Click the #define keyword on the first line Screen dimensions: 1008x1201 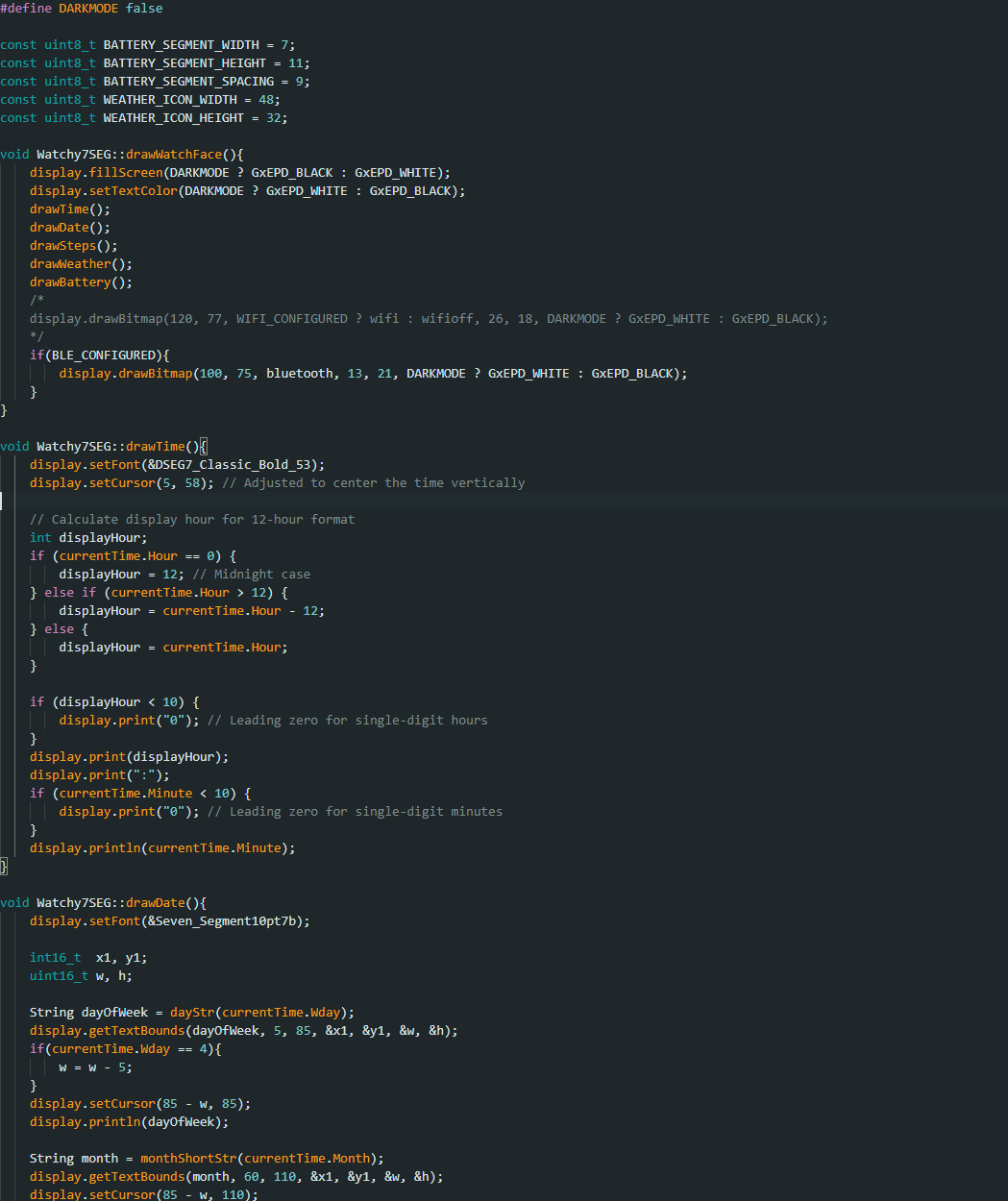click(26, 9)
